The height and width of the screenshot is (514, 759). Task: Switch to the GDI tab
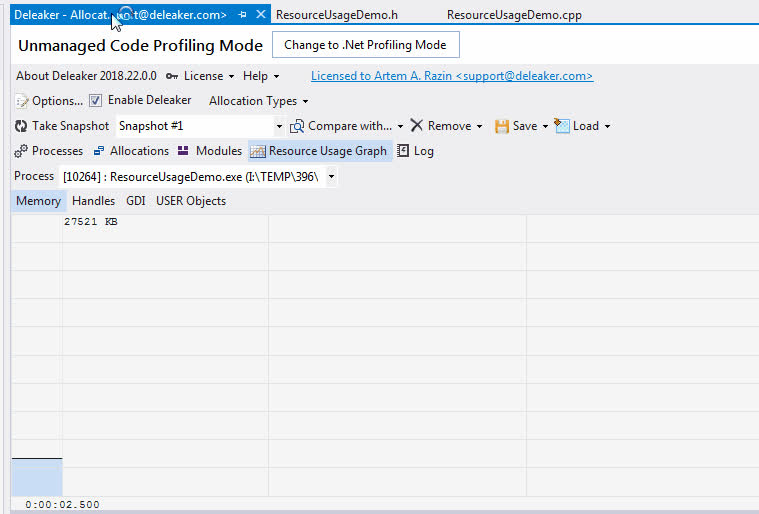click(x=136, y=201)
